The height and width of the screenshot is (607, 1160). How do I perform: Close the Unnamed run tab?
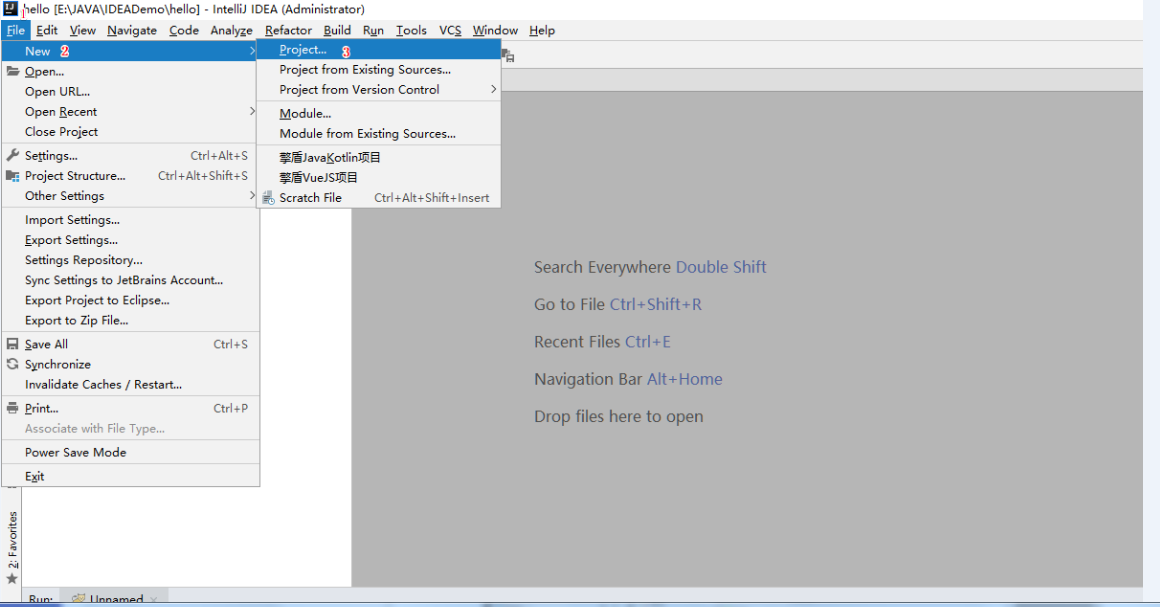(154, 600)
